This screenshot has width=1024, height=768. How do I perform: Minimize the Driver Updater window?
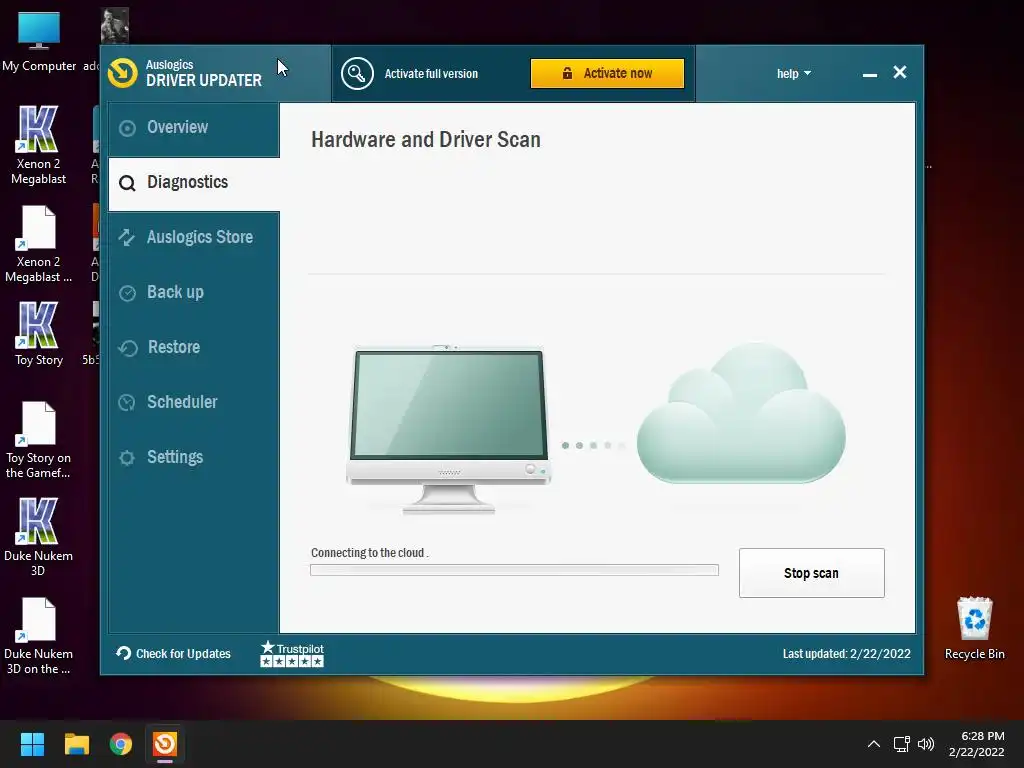(x=869, y=76)
